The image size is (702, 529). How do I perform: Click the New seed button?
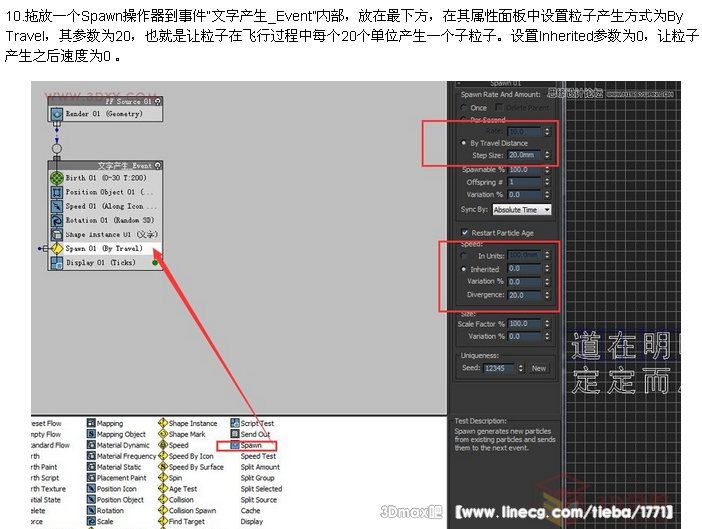click(x=539, y=368)
